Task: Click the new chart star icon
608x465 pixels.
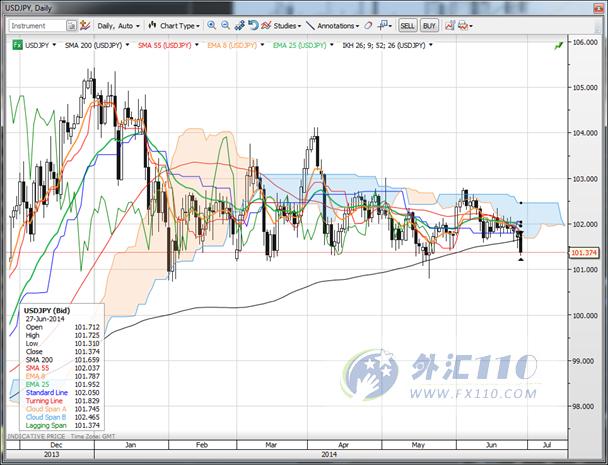Action: 85,26
